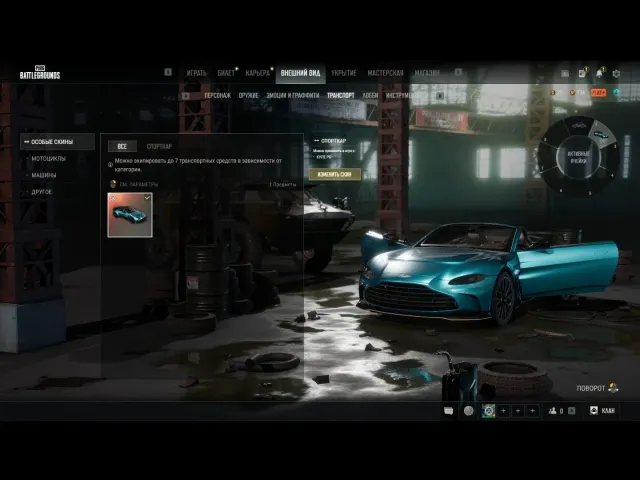
Task: Click the ИЗМЕНИТЬ СКИН button
Action: (334, 174)
